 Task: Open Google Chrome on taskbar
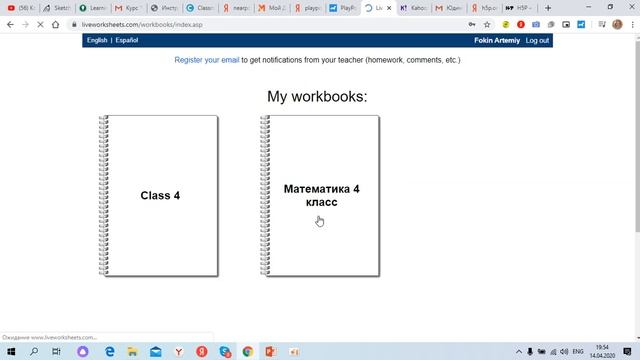pyautogui.click(x=248, y=351)
